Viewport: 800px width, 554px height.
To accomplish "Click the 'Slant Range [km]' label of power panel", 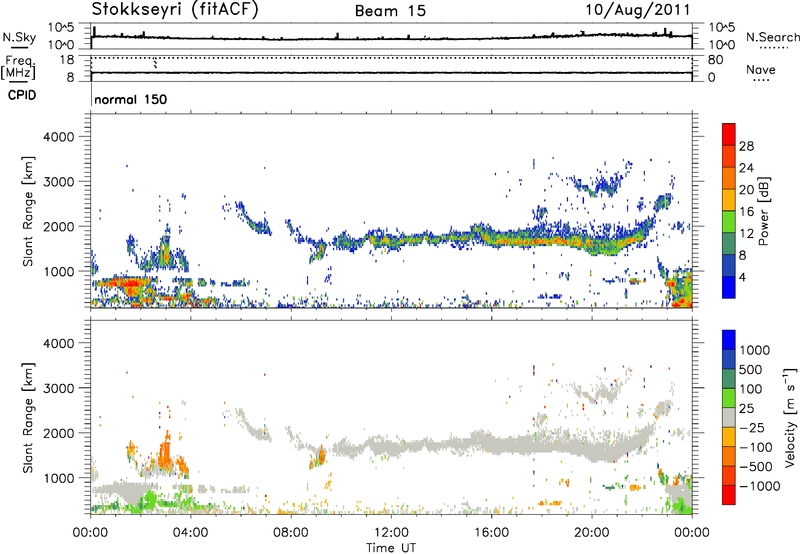I will pyautogui.click(x=28, y=211).
